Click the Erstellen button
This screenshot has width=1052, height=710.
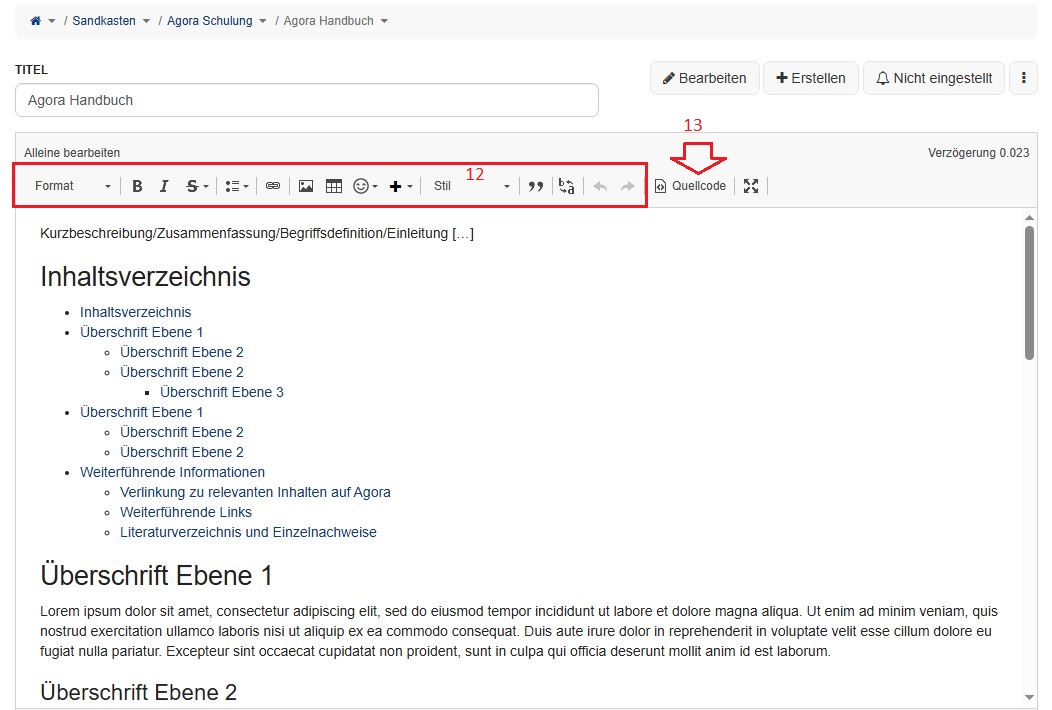click(811, 78)
